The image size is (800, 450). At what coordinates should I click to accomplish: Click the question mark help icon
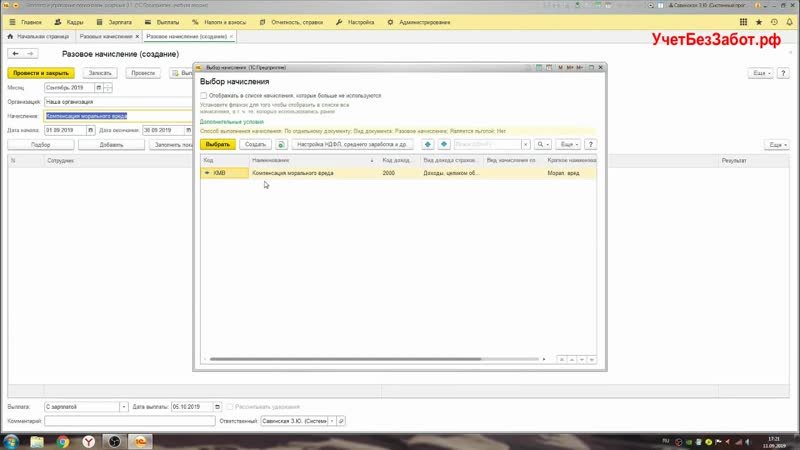[591, 144]
